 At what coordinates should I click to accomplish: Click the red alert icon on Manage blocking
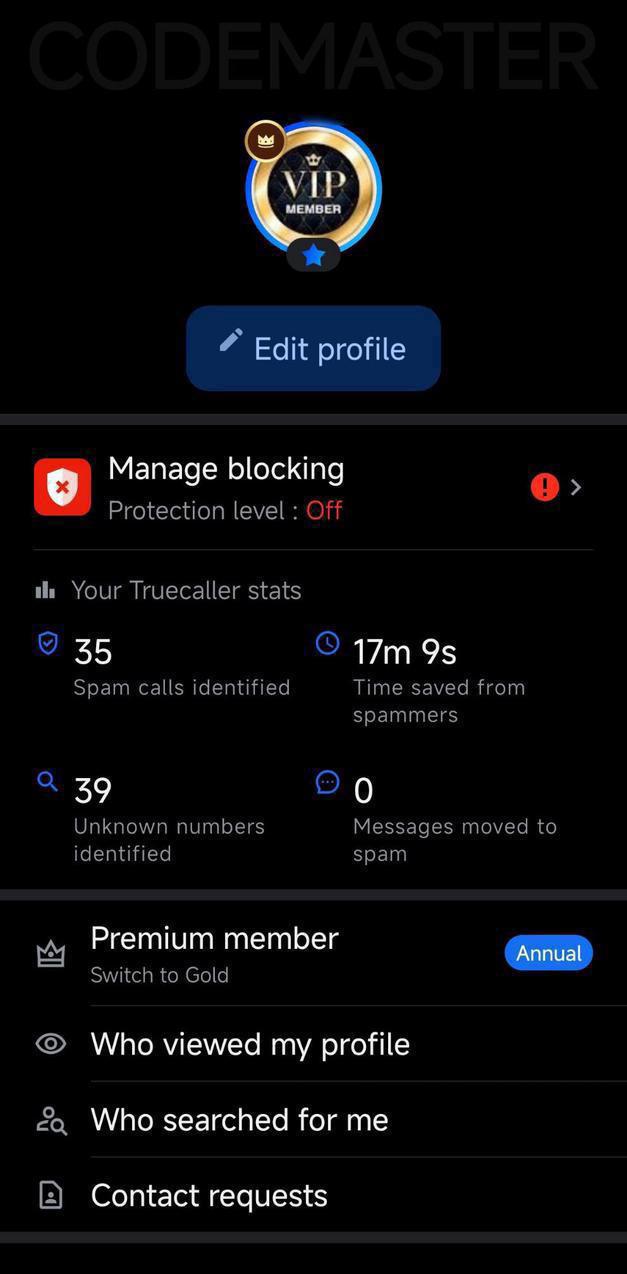543,487
